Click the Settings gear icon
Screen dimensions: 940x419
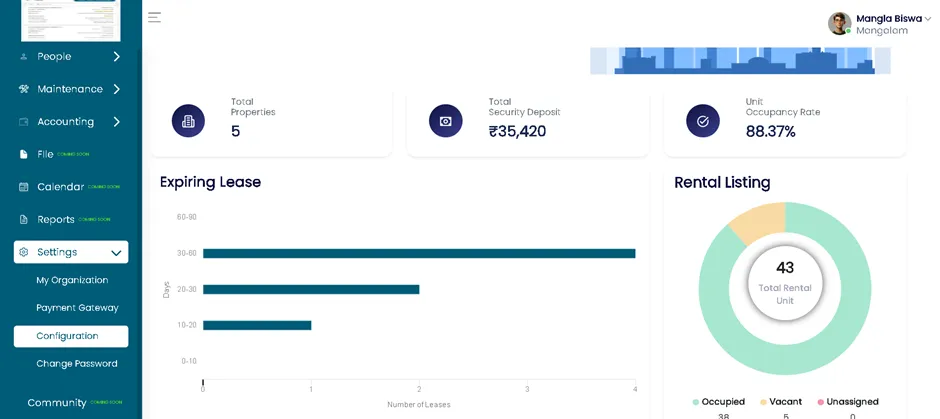tap(23, 252)
